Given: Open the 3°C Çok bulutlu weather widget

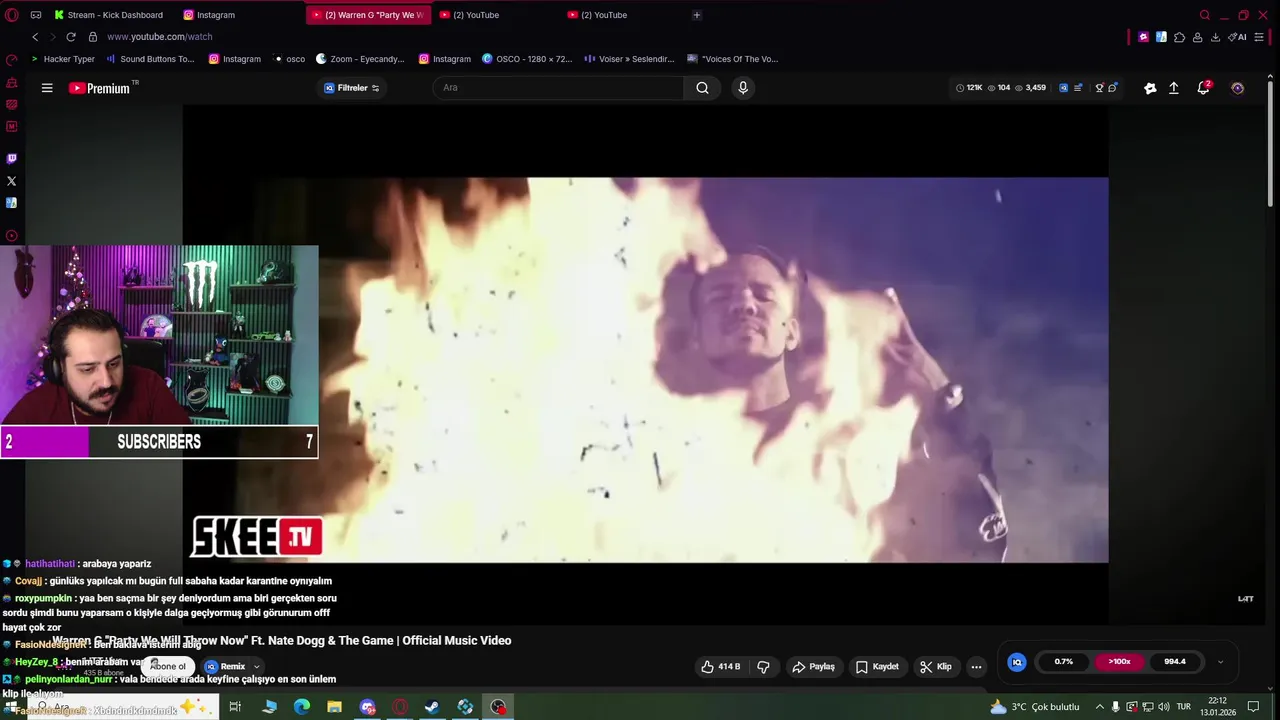Looking at the screenshot, I should 1034,707.
